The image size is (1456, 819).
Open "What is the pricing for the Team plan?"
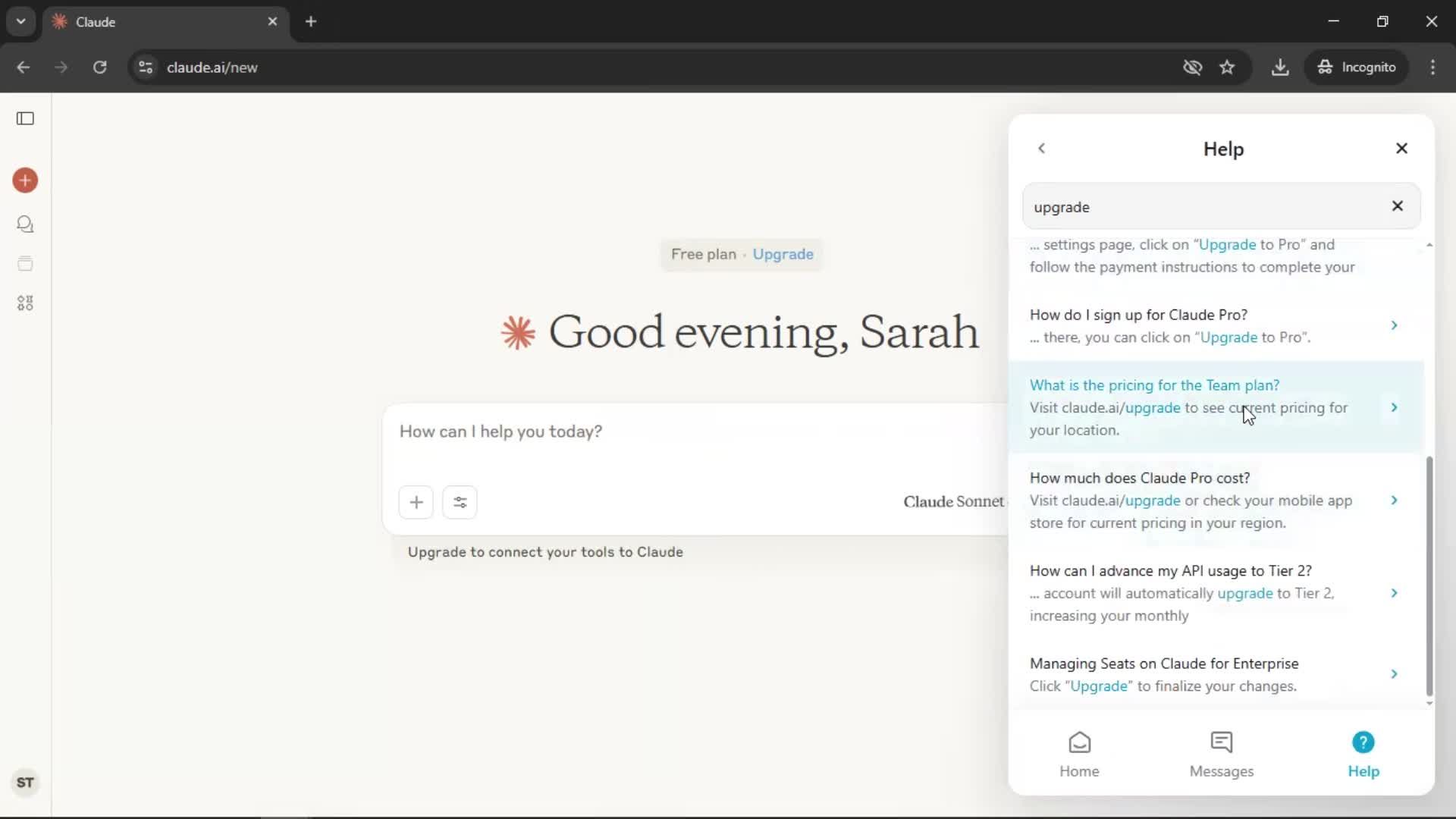tap(1216, 407)
